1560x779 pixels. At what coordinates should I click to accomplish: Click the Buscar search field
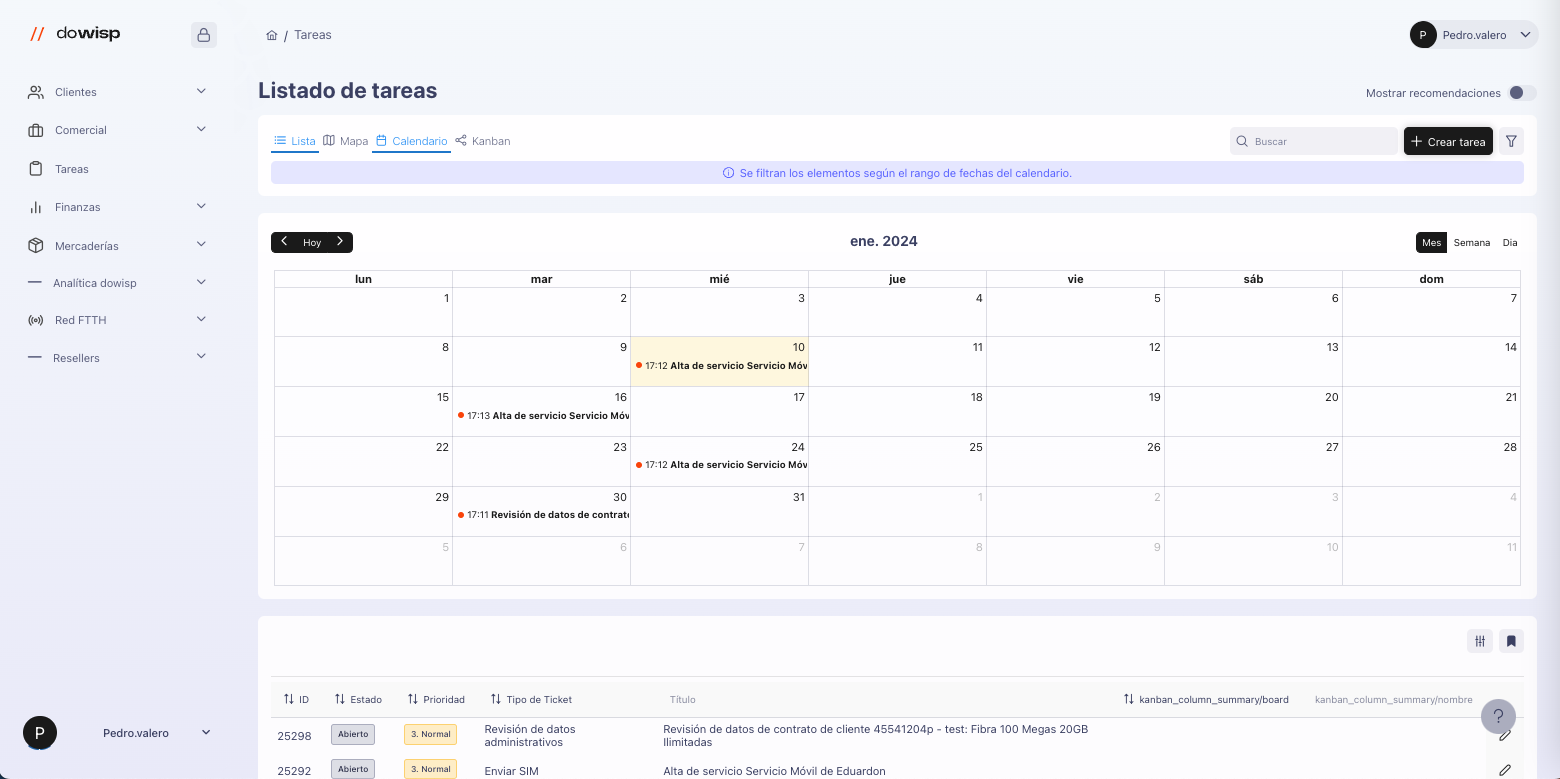coord(1314,141)
